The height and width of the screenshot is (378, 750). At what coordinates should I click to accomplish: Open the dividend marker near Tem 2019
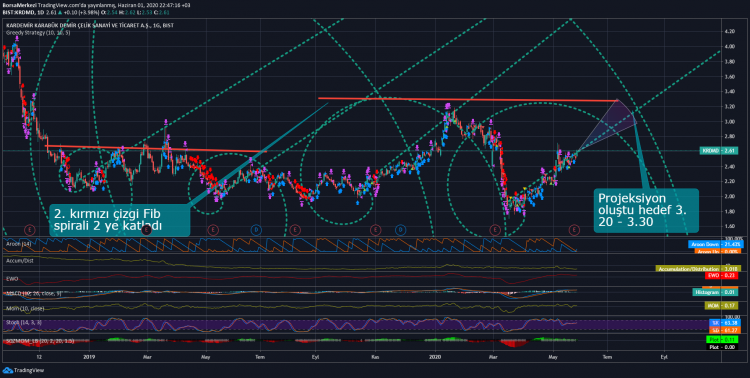(256, 230)
